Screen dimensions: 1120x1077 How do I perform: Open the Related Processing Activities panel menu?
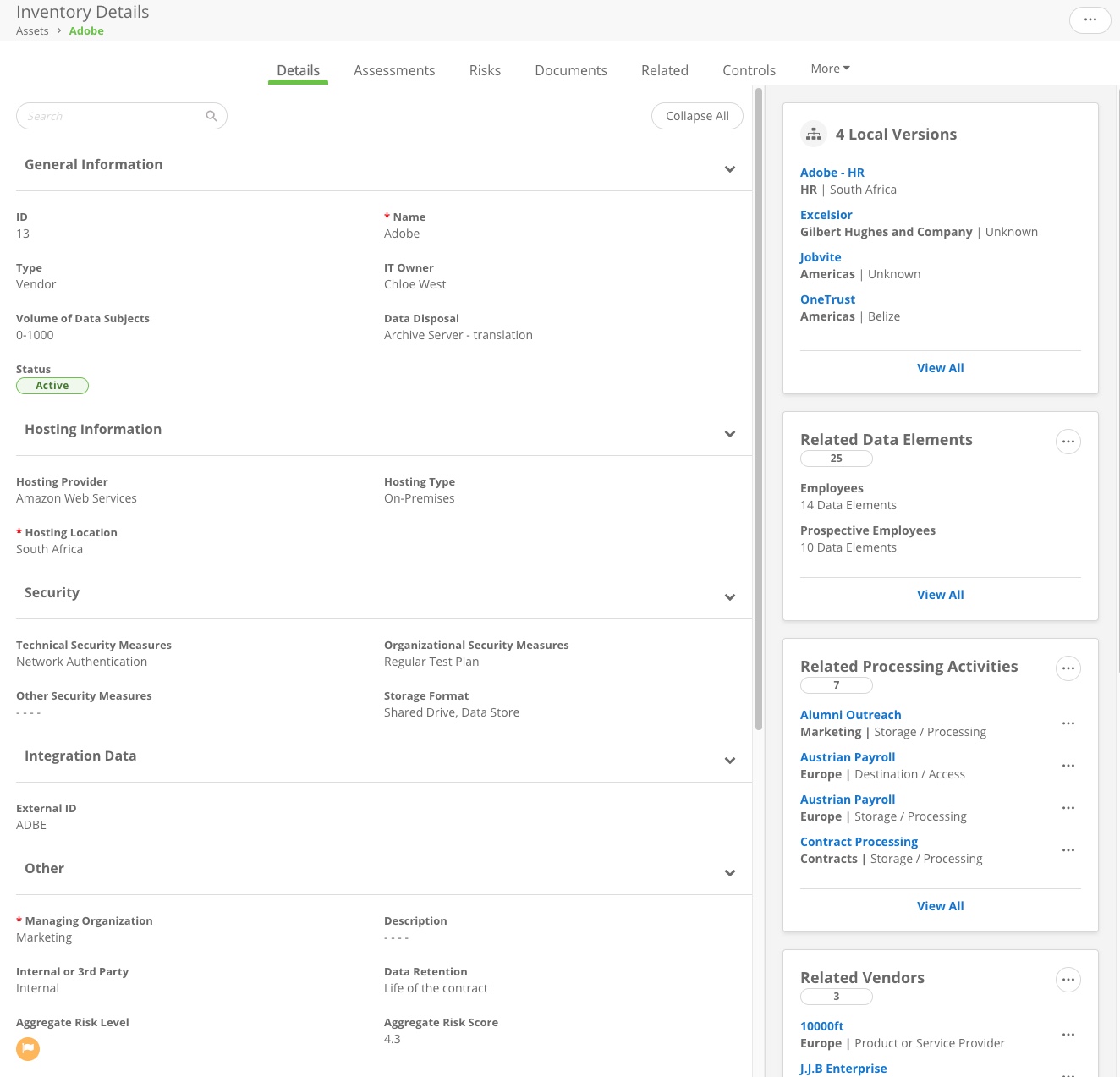coord(1068,668)
